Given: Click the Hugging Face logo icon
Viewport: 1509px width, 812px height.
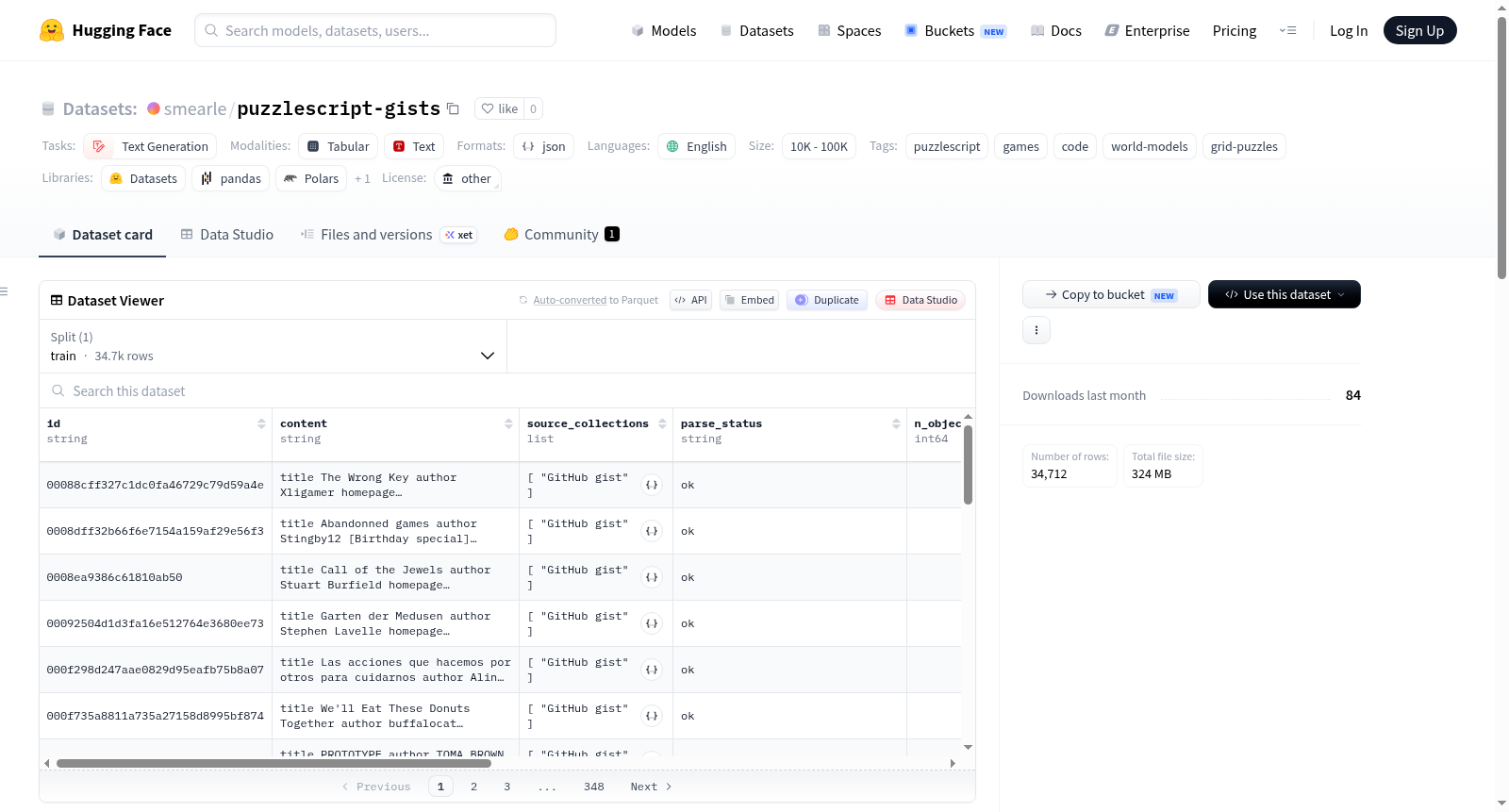Looking at the screenshot, I should tap(52, 30).
